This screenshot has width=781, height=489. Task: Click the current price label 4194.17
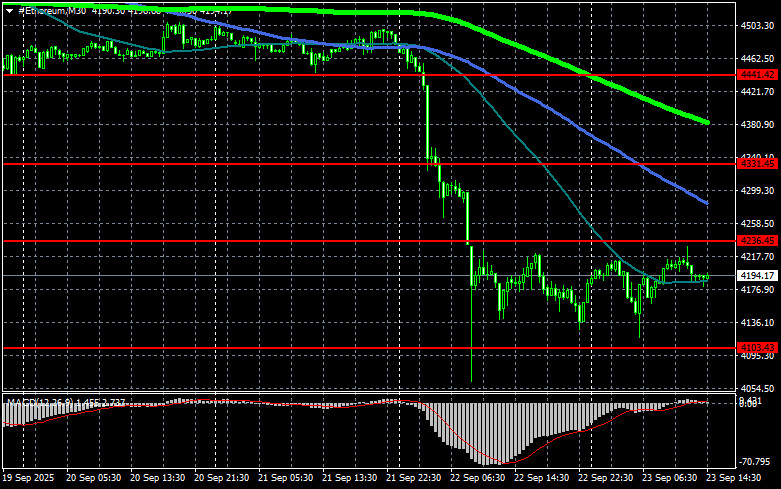(x=758, y=275)
